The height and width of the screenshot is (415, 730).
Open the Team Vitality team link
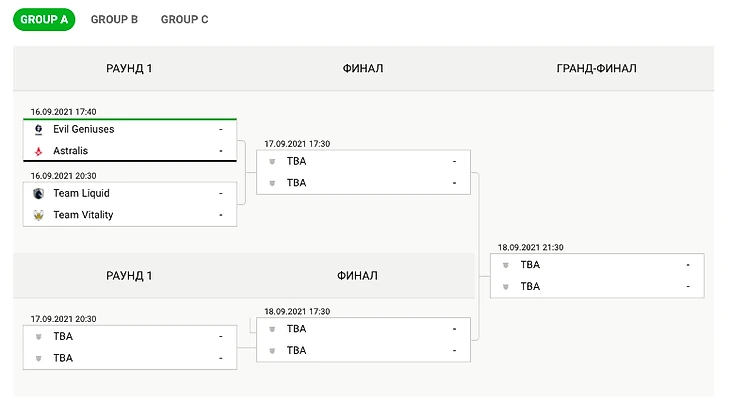(x=83, y=215)
